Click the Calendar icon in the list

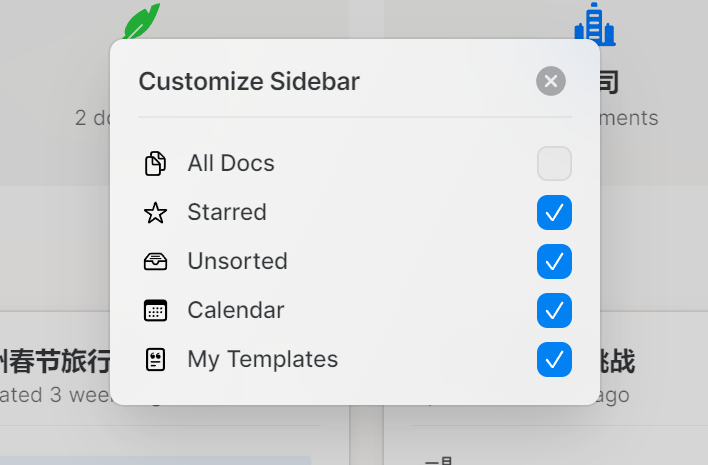coord(155,310)
